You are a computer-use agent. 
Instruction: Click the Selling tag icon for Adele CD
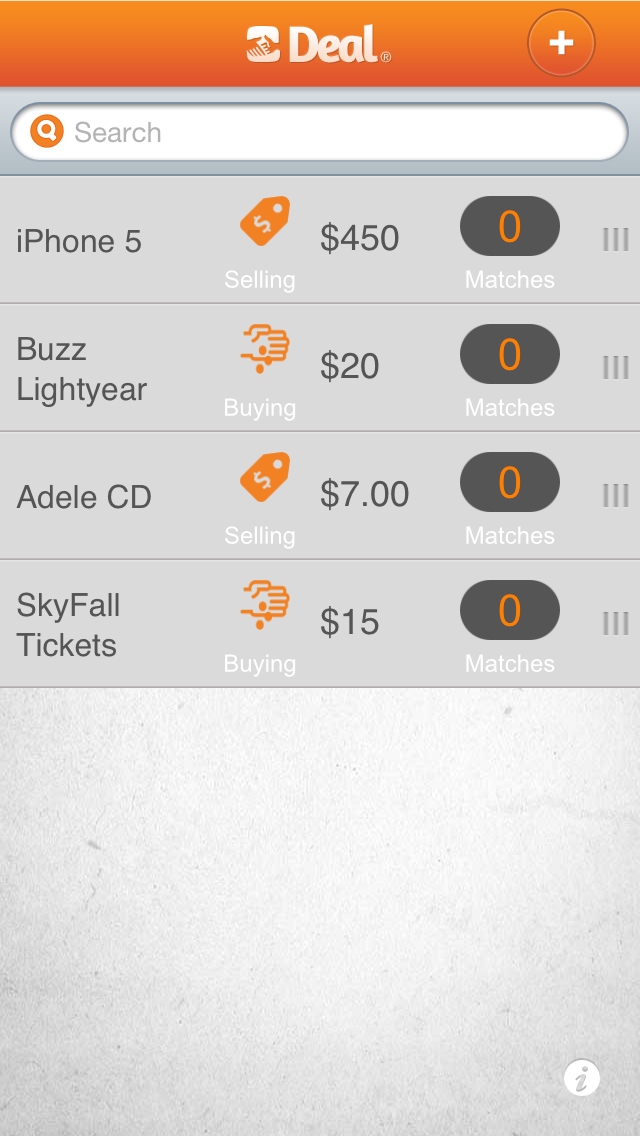click(265, 478)
